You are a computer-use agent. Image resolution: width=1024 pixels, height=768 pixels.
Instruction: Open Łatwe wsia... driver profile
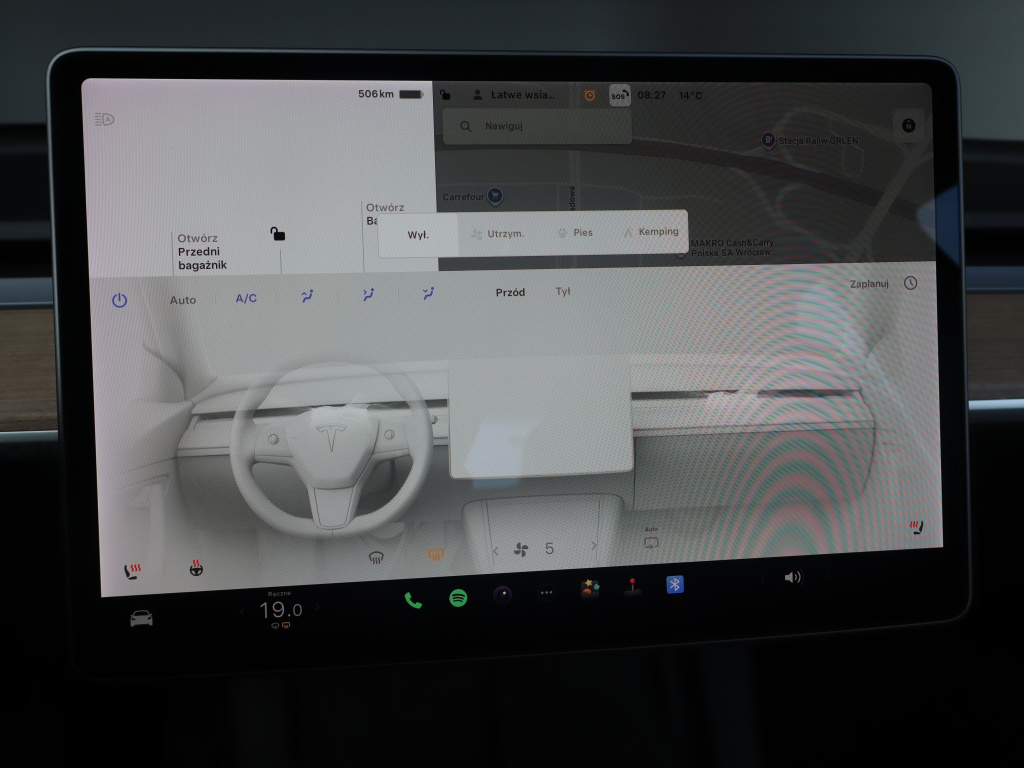[x=514, y=95]
